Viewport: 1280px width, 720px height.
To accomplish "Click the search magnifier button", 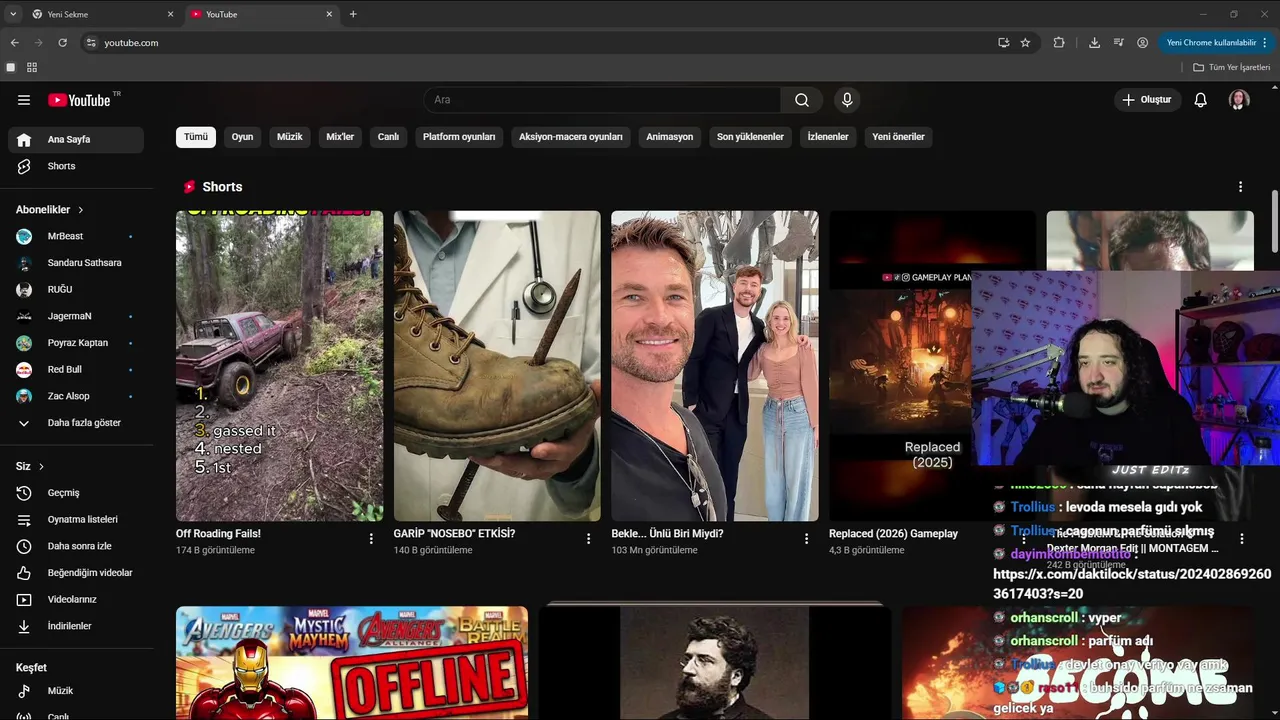I will coord(802,100).
